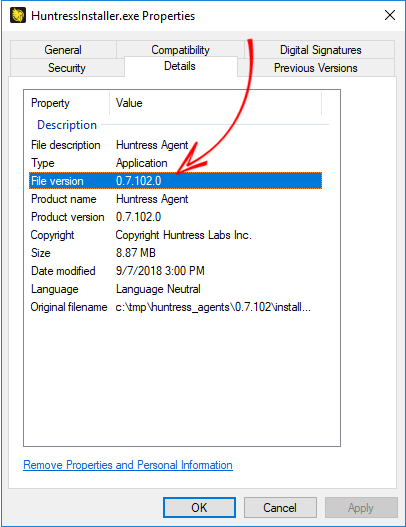Select the File description row
This screenshot has width=406, height=527.
click(x=175, y=145)
